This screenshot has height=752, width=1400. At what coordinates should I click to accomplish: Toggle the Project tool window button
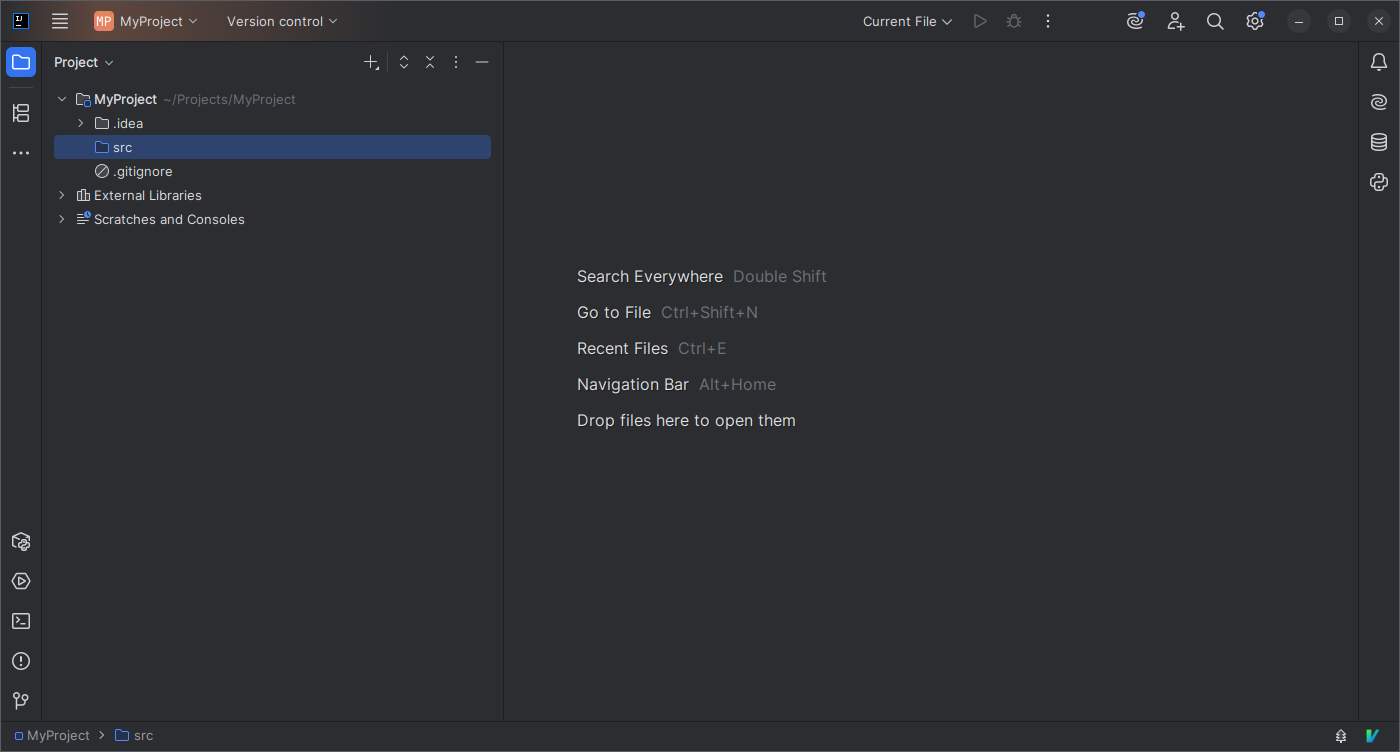(x=21, y=62)
